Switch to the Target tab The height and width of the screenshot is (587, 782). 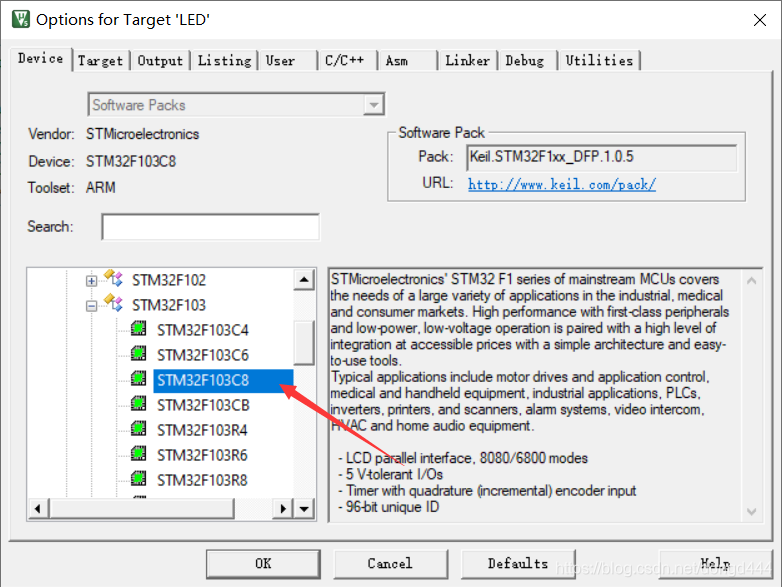tap(100, 61)
